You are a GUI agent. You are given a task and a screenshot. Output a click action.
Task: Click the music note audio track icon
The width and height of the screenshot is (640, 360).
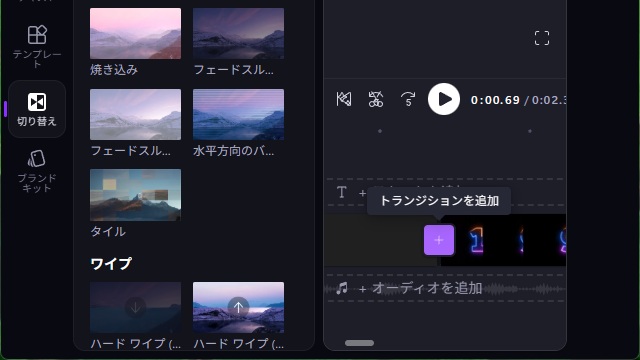pos(342,288)
